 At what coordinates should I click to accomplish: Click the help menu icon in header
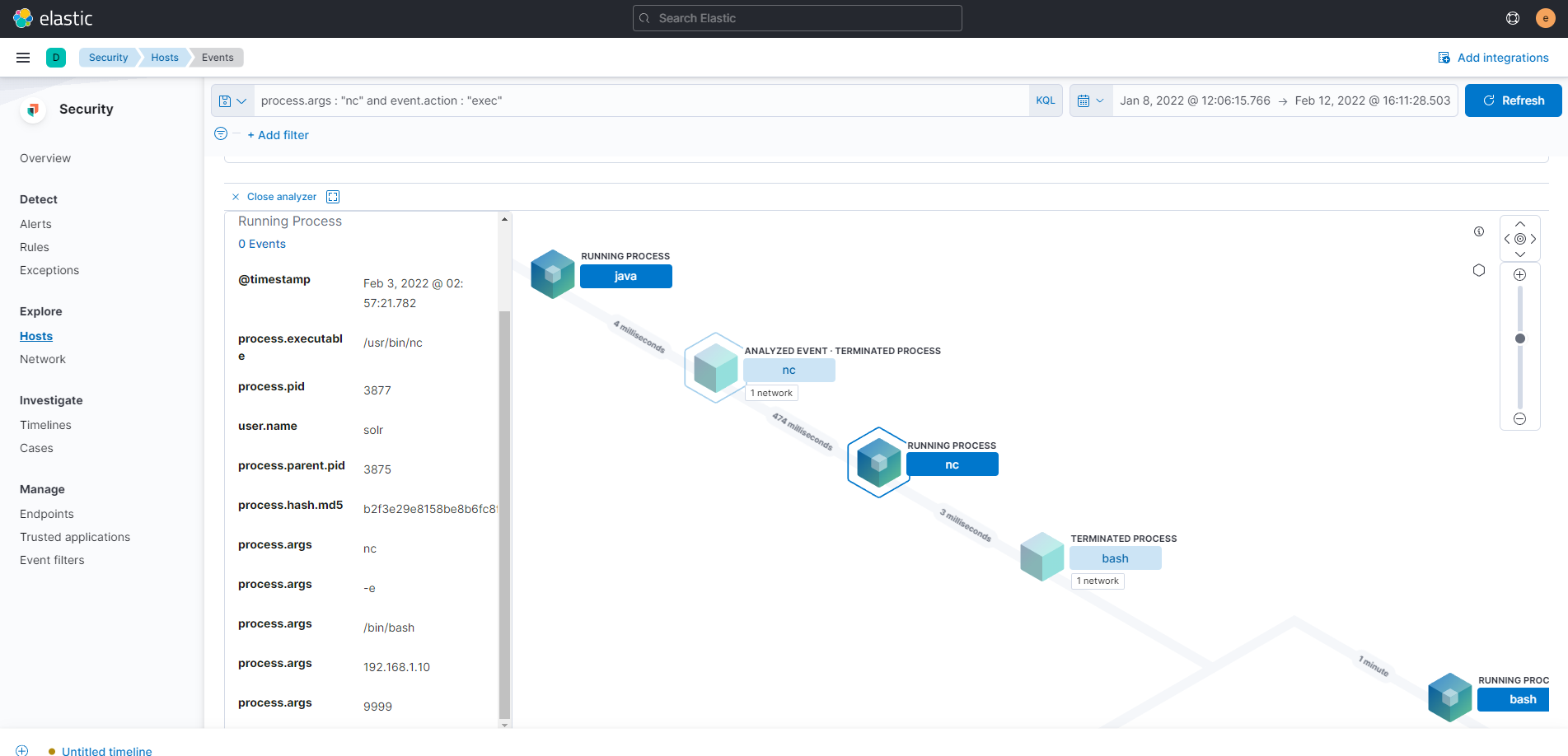pos(1513,18)
